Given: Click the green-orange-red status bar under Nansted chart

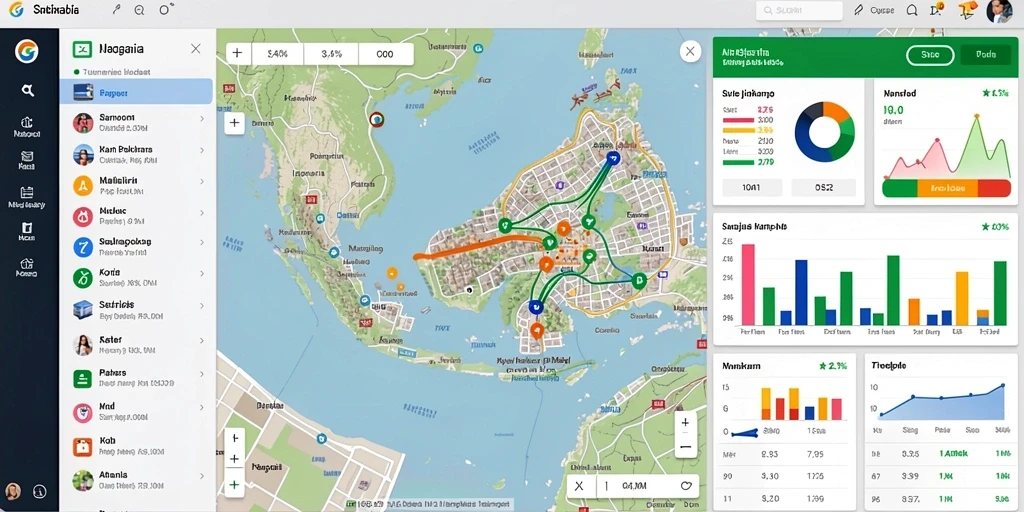Looking at the screenshot, I should pos(946,188).
